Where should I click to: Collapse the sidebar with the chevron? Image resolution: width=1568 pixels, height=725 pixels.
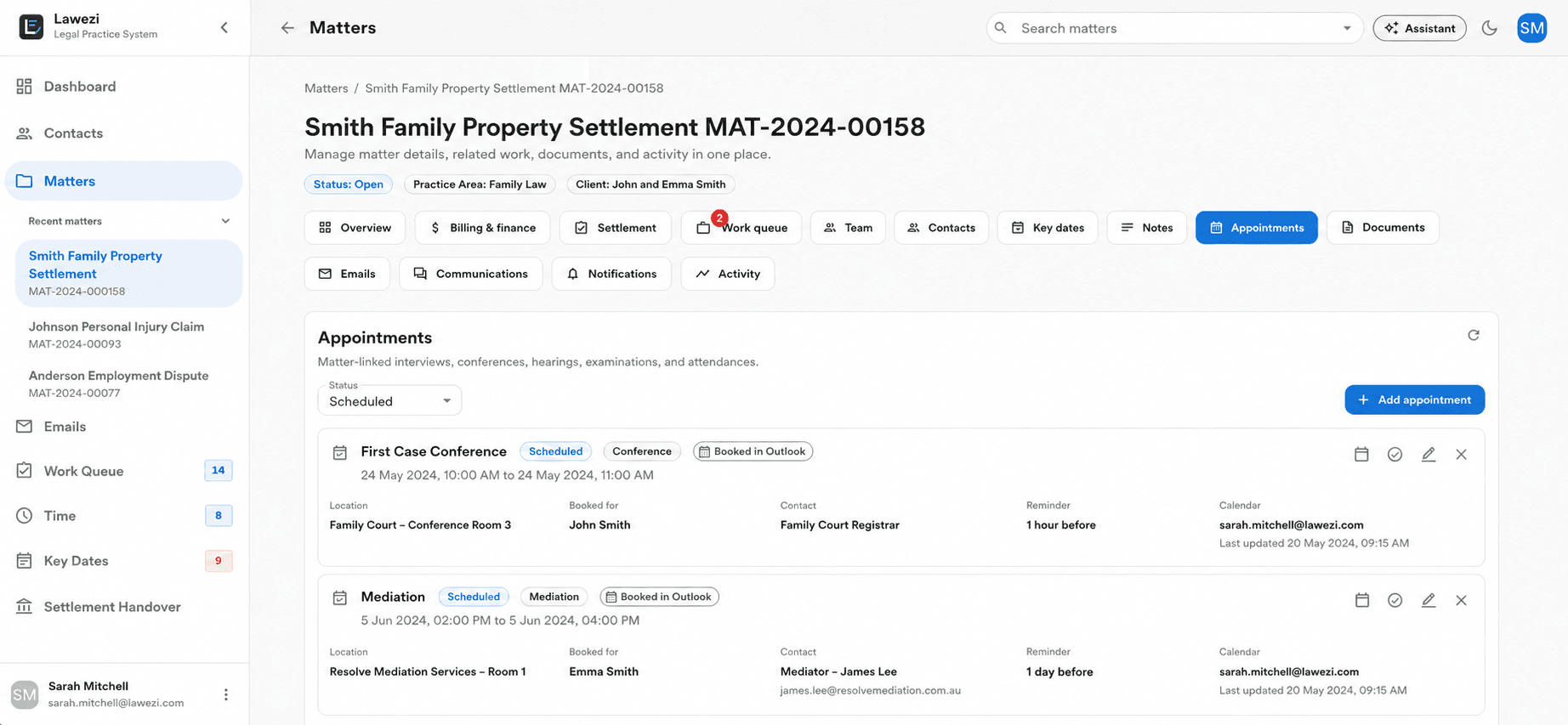point(224,27)
